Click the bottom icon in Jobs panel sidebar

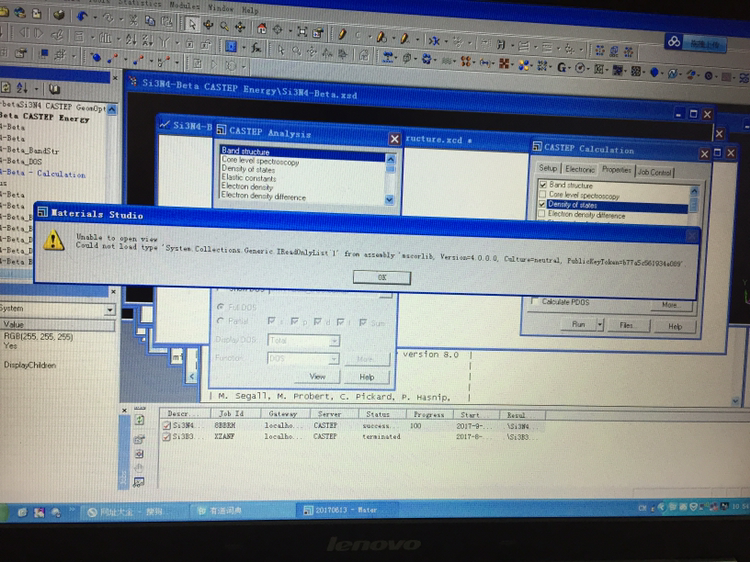point(139,482)
